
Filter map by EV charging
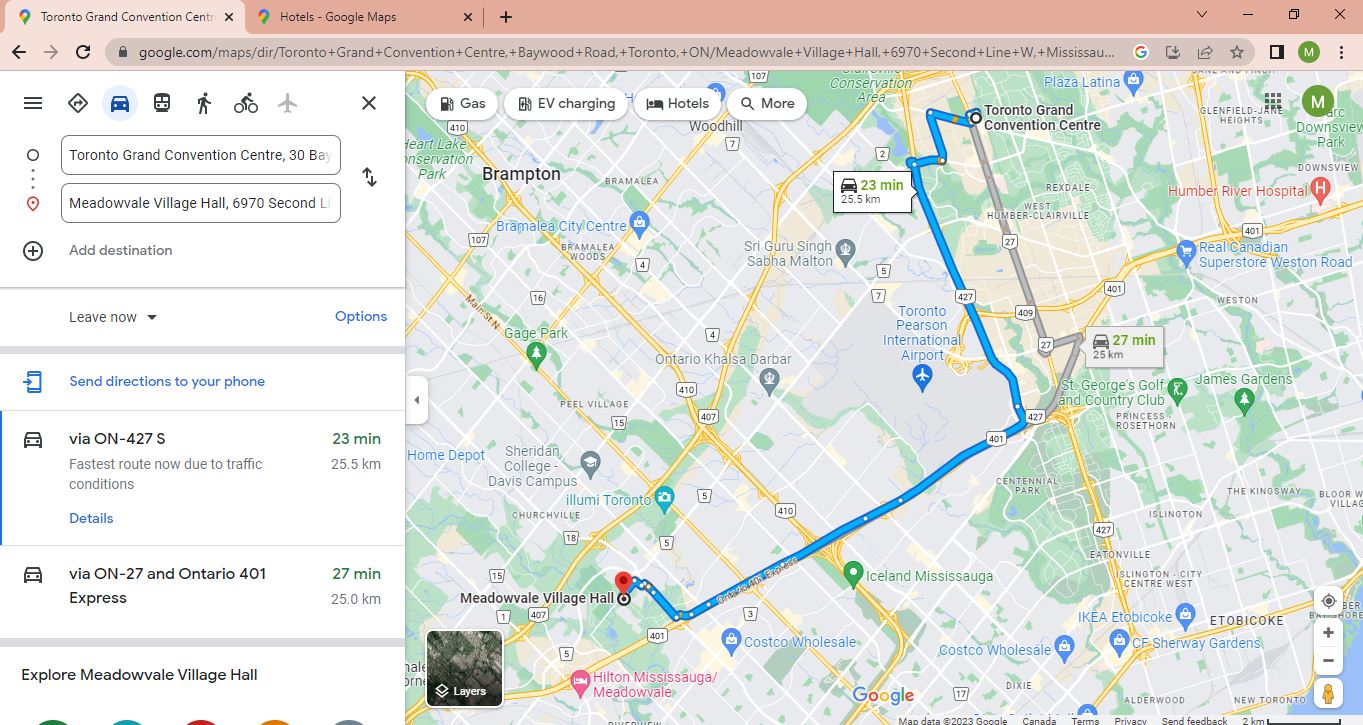(566, 103)
